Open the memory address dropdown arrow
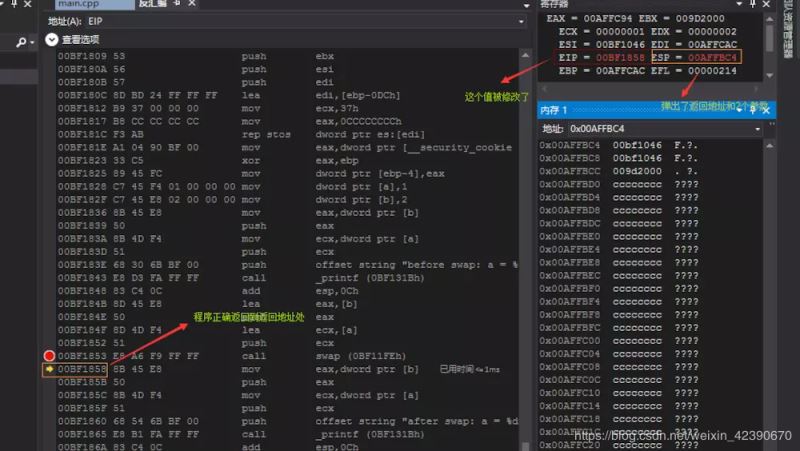The image size is (800, 451). [x=758, y=129]
